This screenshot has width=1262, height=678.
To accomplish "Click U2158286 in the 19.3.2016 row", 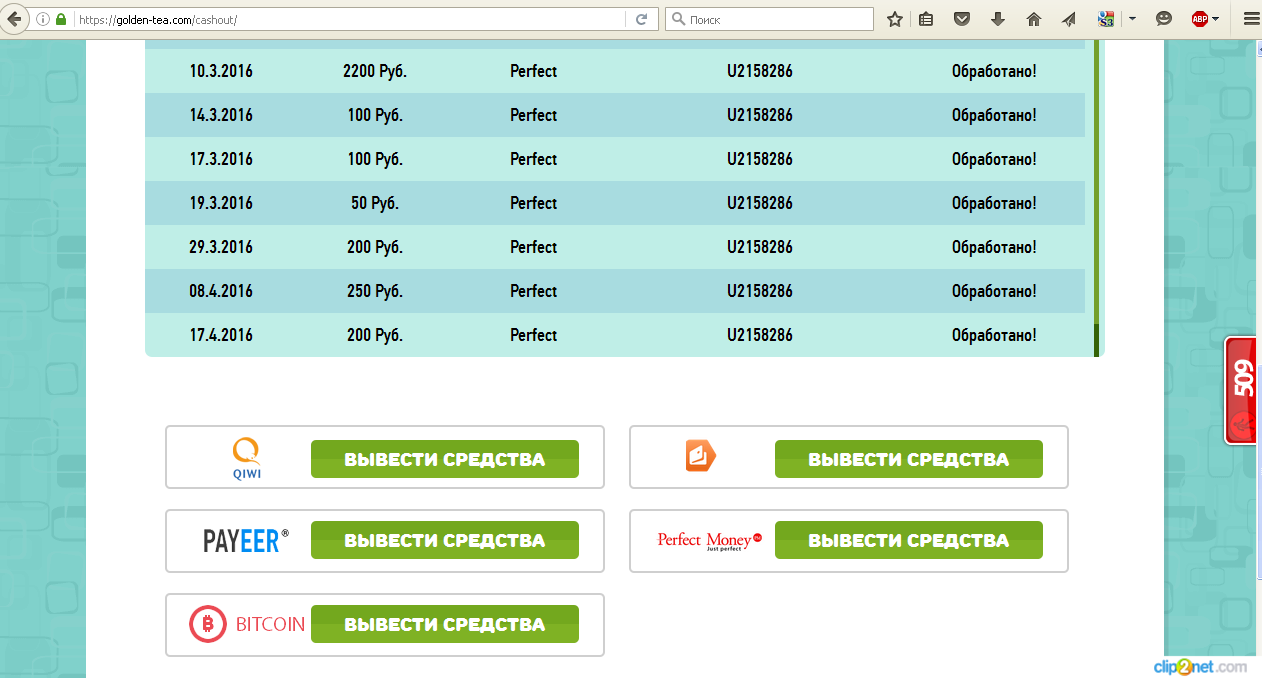I will click(x=760, y=203).
